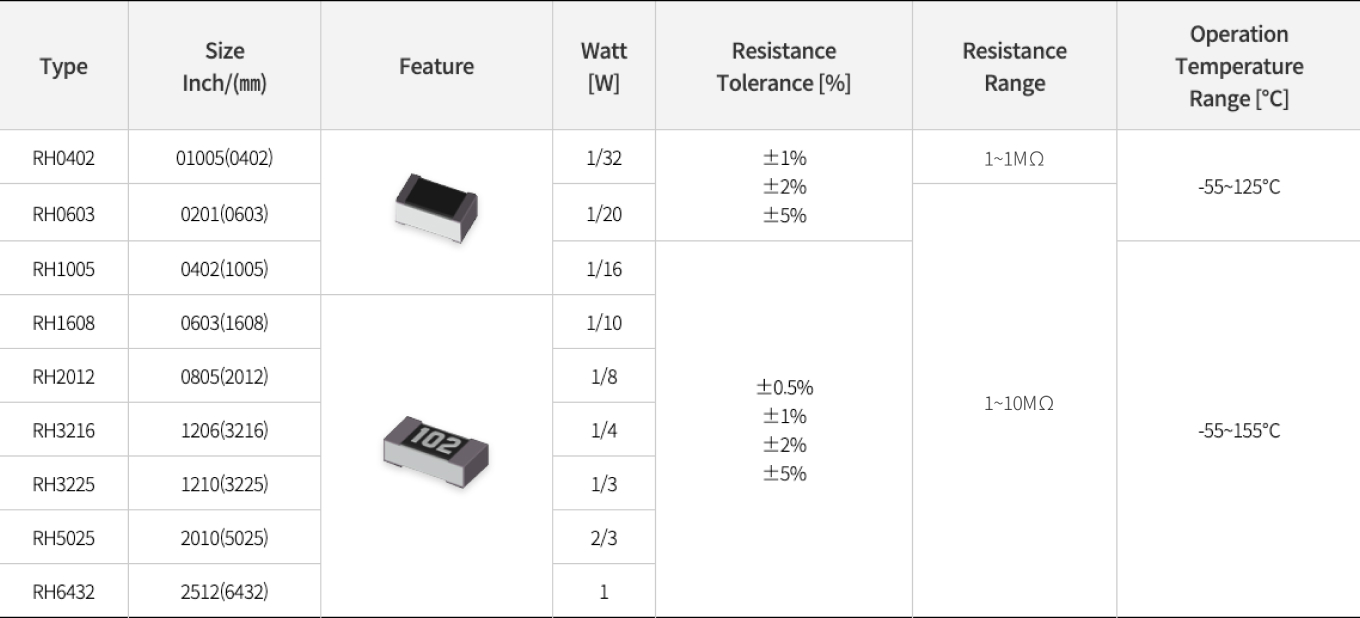Click the Resistance Tolerance [%] header
Image resolution: width=1360 pixels, height=618 pixels.
pyautogui.click(x=784, y=66)
